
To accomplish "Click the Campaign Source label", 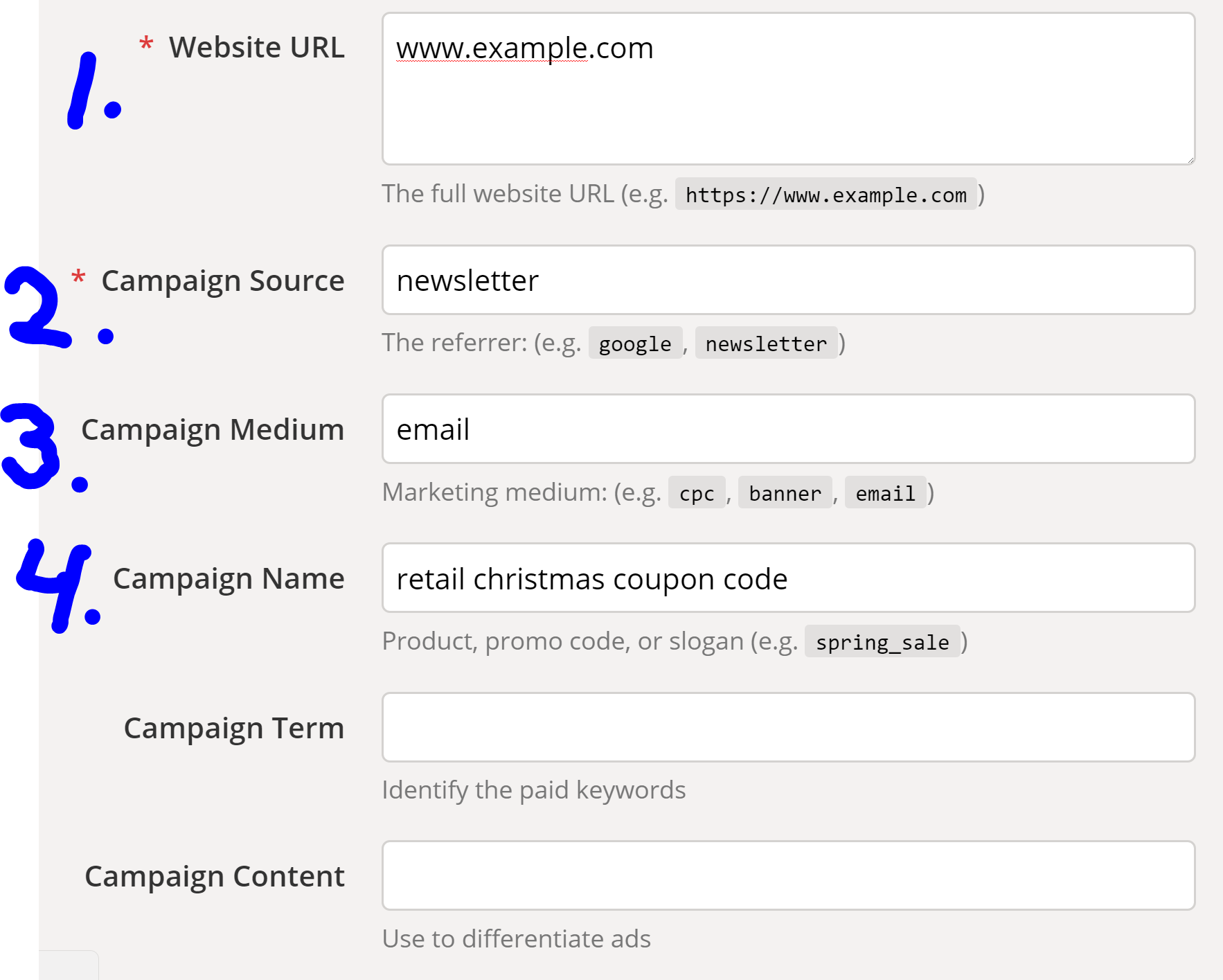I will coord(222,280).
